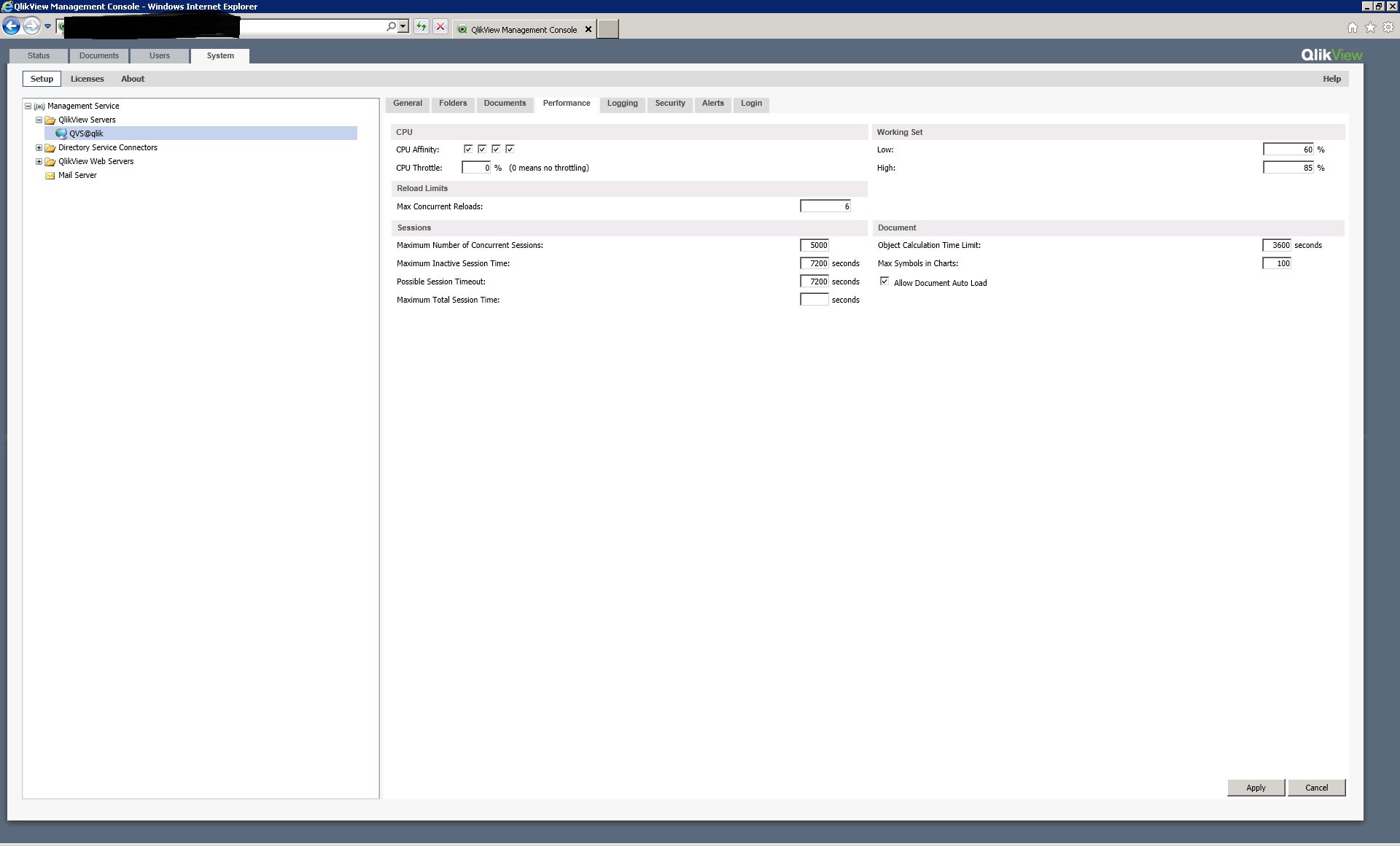Click the browser Forward arrow button

(x=31, y=27)
